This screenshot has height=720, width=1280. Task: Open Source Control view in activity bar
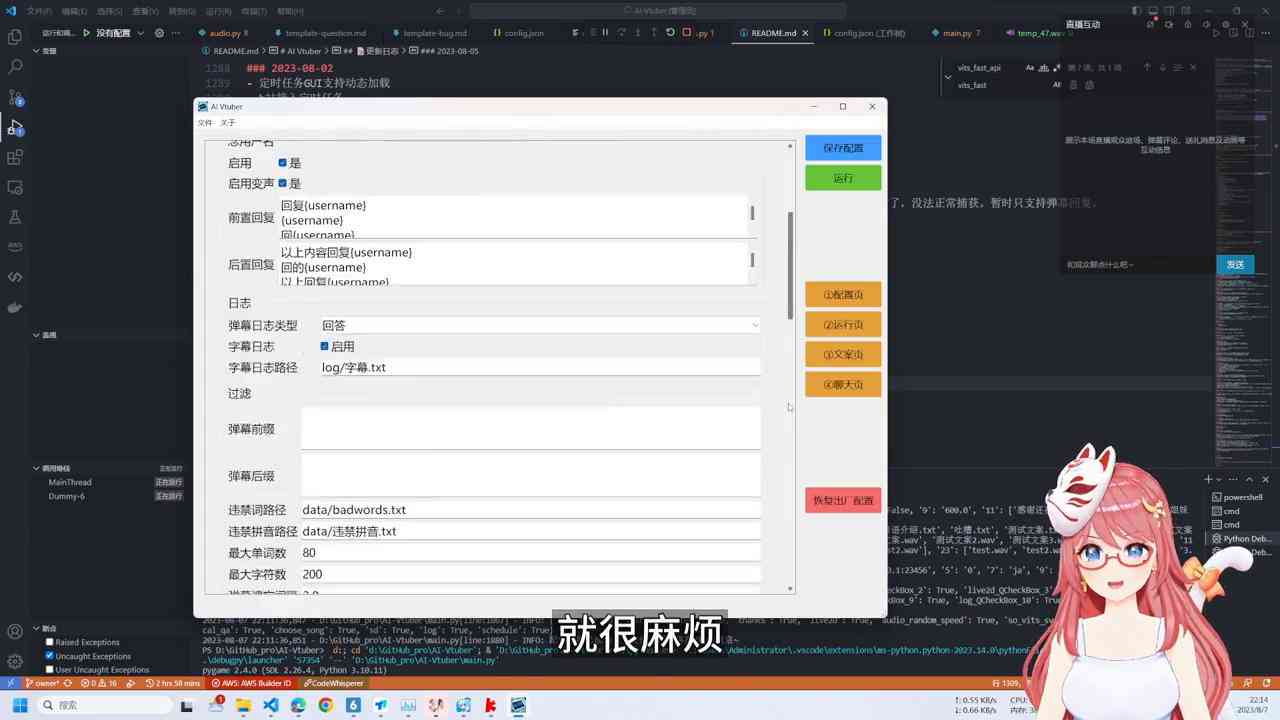pos(15,97)
